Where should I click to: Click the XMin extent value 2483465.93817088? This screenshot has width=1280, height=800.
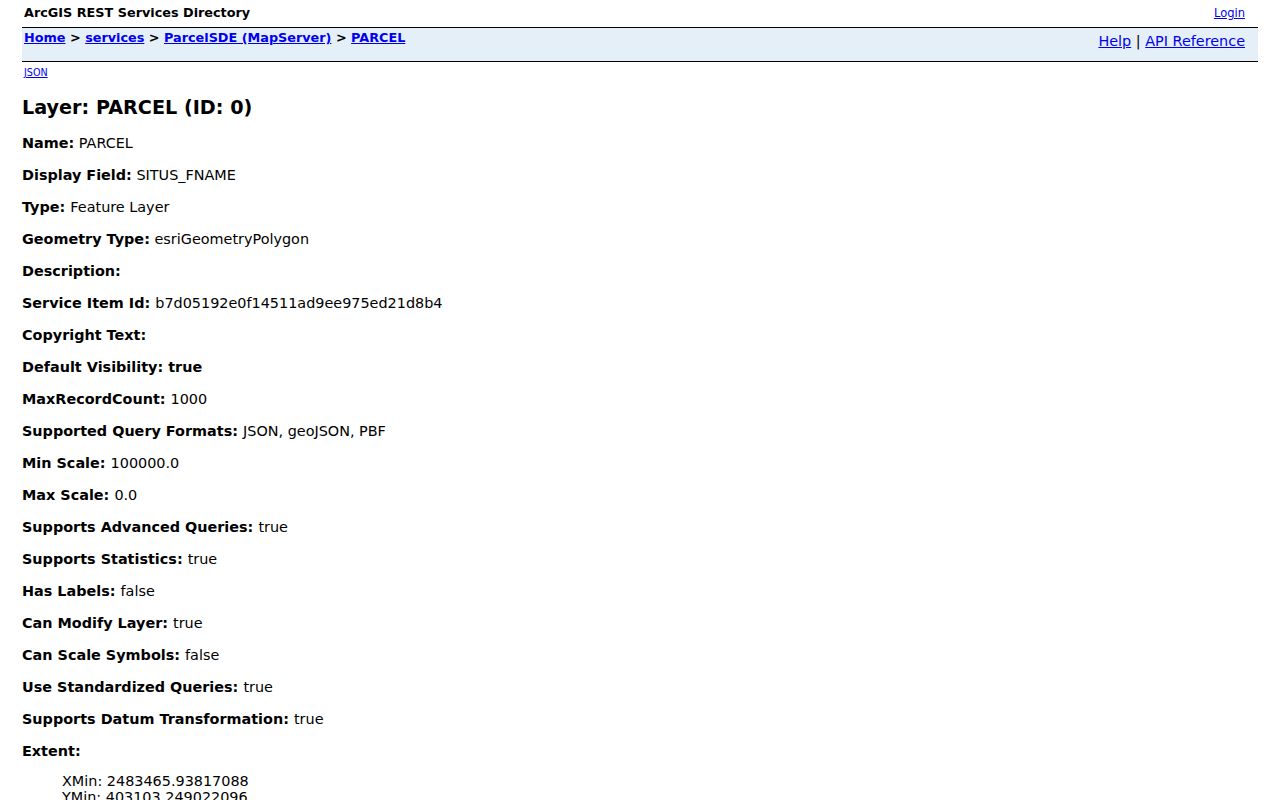point(155,781)
